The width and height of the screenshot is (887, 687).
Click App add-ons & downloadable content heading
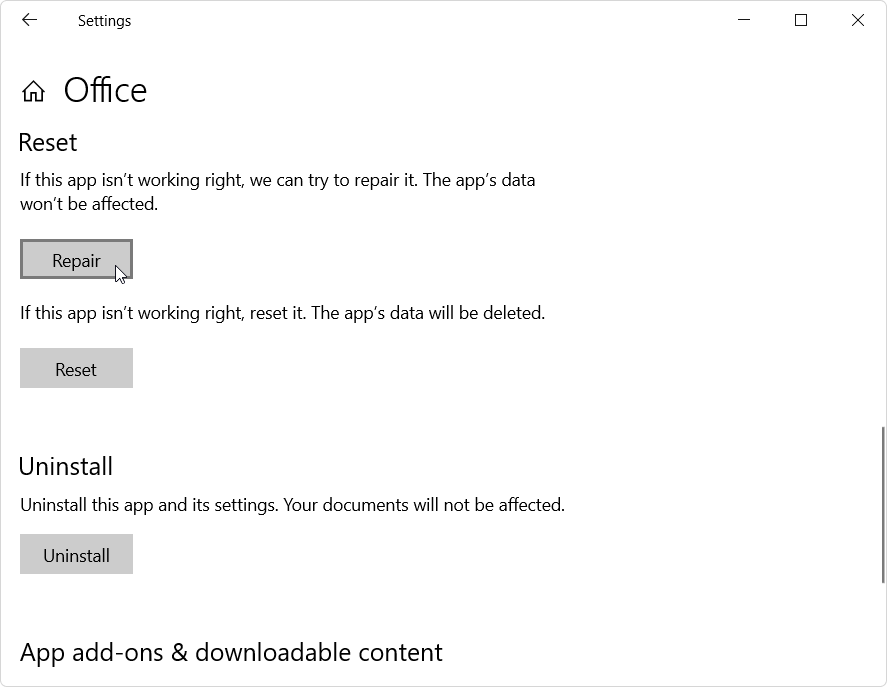231,653
